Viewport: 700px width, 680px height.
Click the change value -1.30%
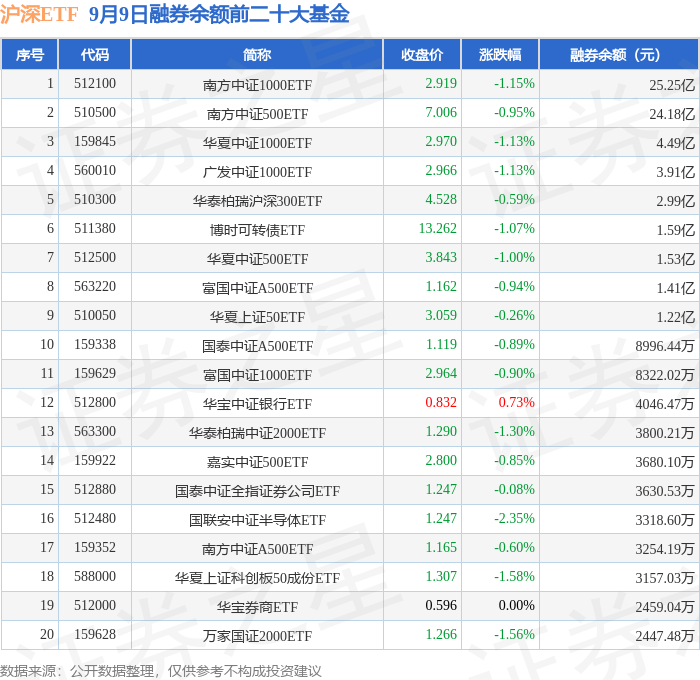coord(514,431)
